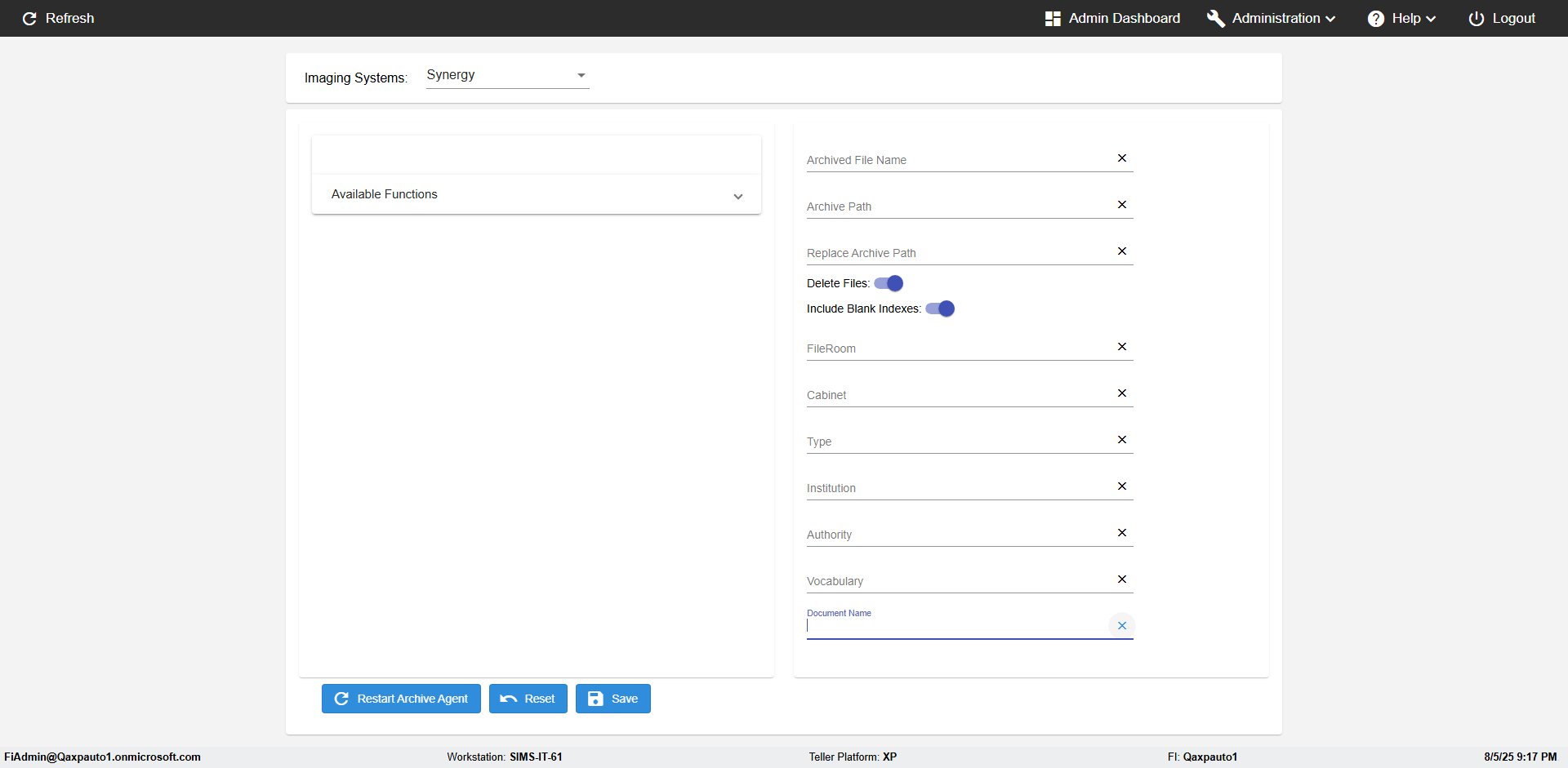
Task: Clear the Authority field
Action: click(x=1122, y=533)
